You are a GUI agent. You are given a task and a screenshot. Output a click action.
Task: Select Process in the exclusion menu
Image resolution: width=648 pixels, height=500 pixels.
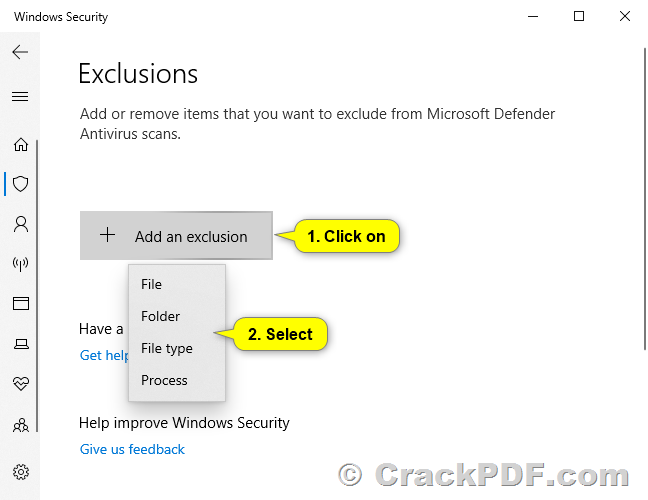tap(177, 380)
